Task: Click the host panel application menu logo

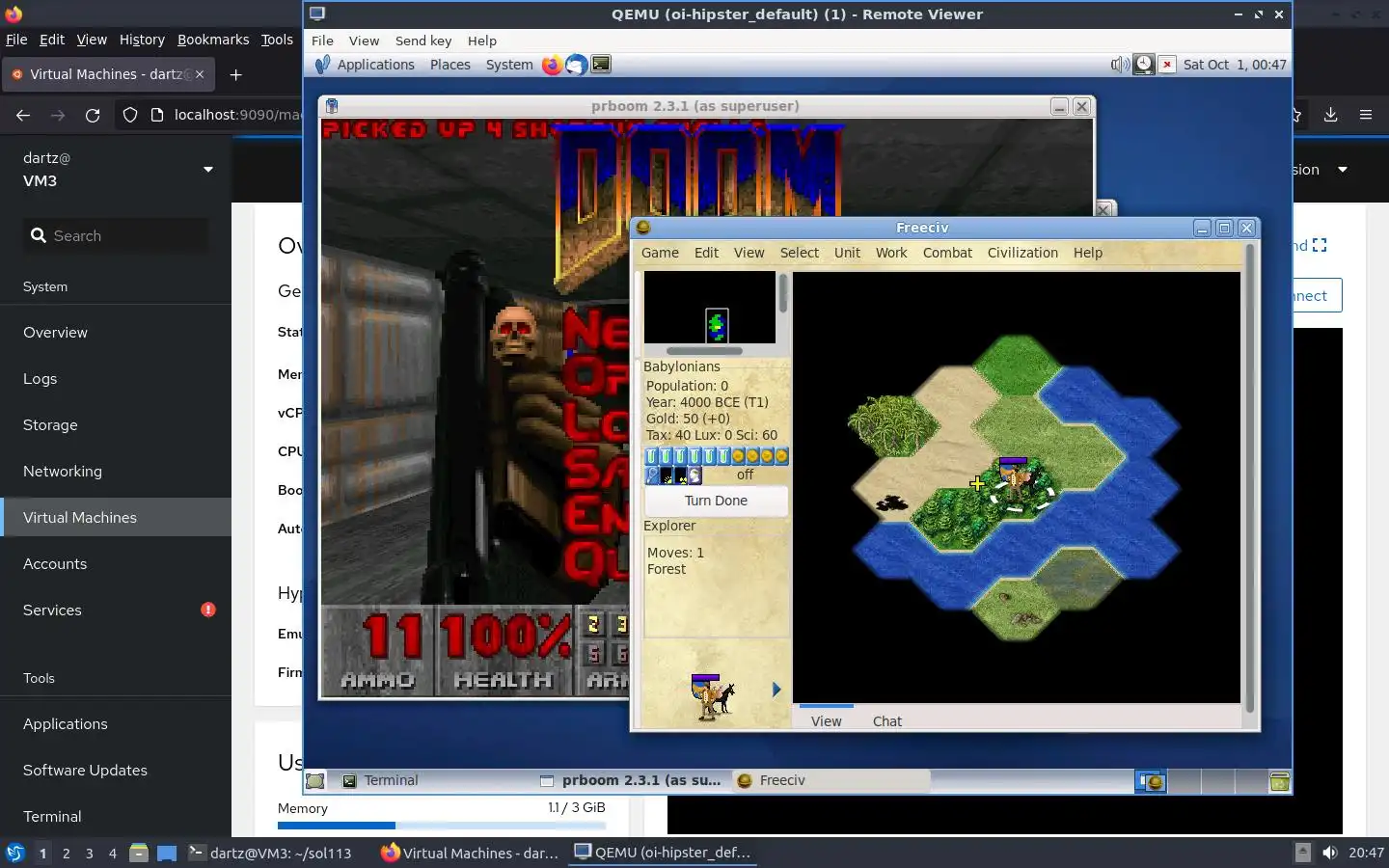Action: click(14, 853)
